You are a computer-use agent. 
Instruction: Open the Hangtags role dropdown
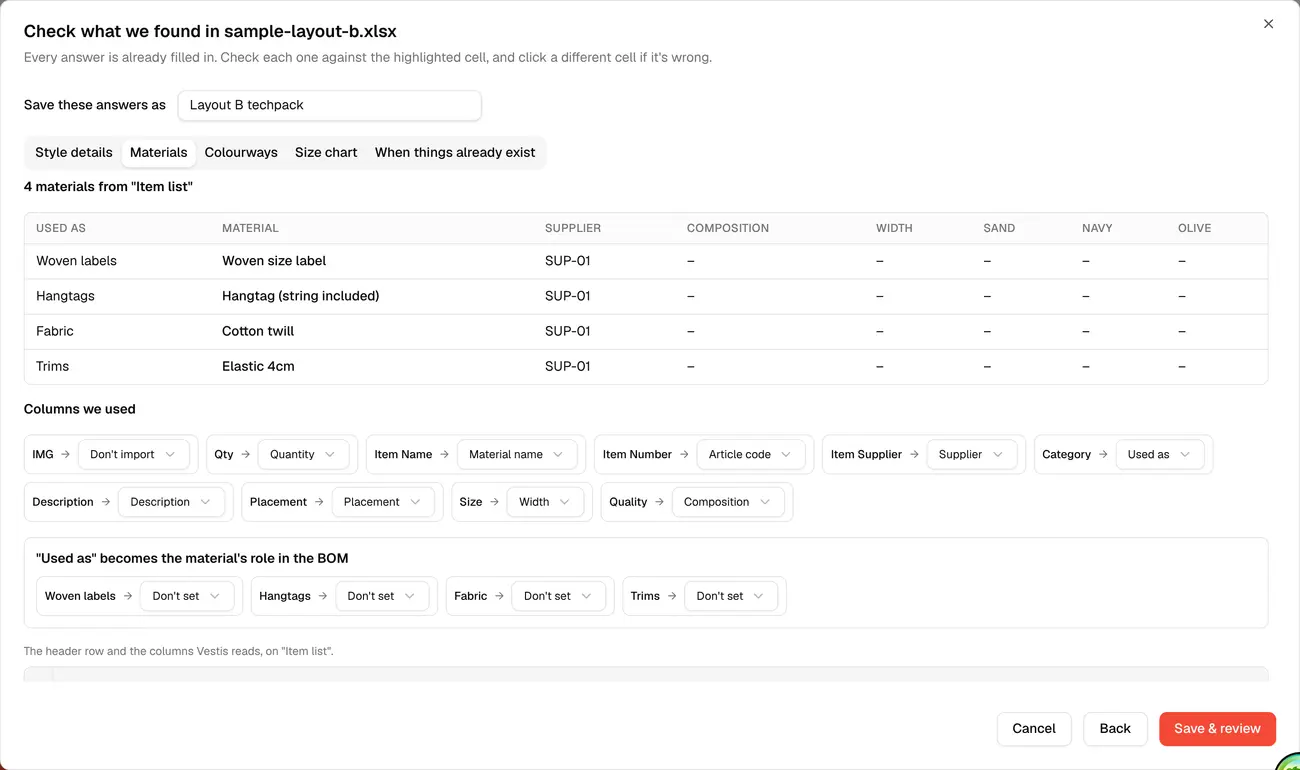[x=382, y=596]
